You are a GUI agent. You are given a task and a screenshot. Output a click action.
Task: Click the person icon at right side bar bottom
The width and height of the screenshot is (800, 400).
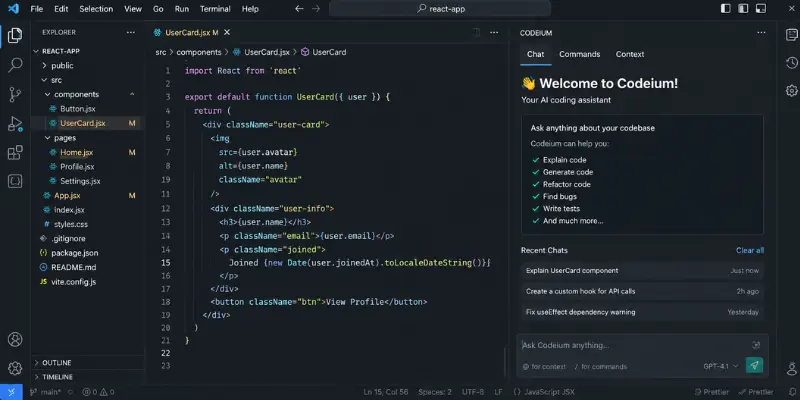pyautogui.click(x=791, y=369)
